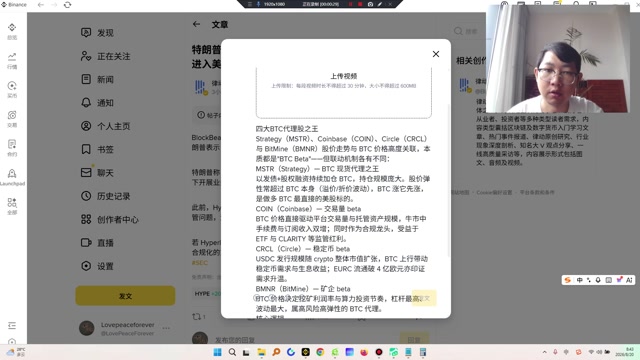Click the 上传视频 upload area
This screenshot has height=360, width=640.
pos(344,92)
